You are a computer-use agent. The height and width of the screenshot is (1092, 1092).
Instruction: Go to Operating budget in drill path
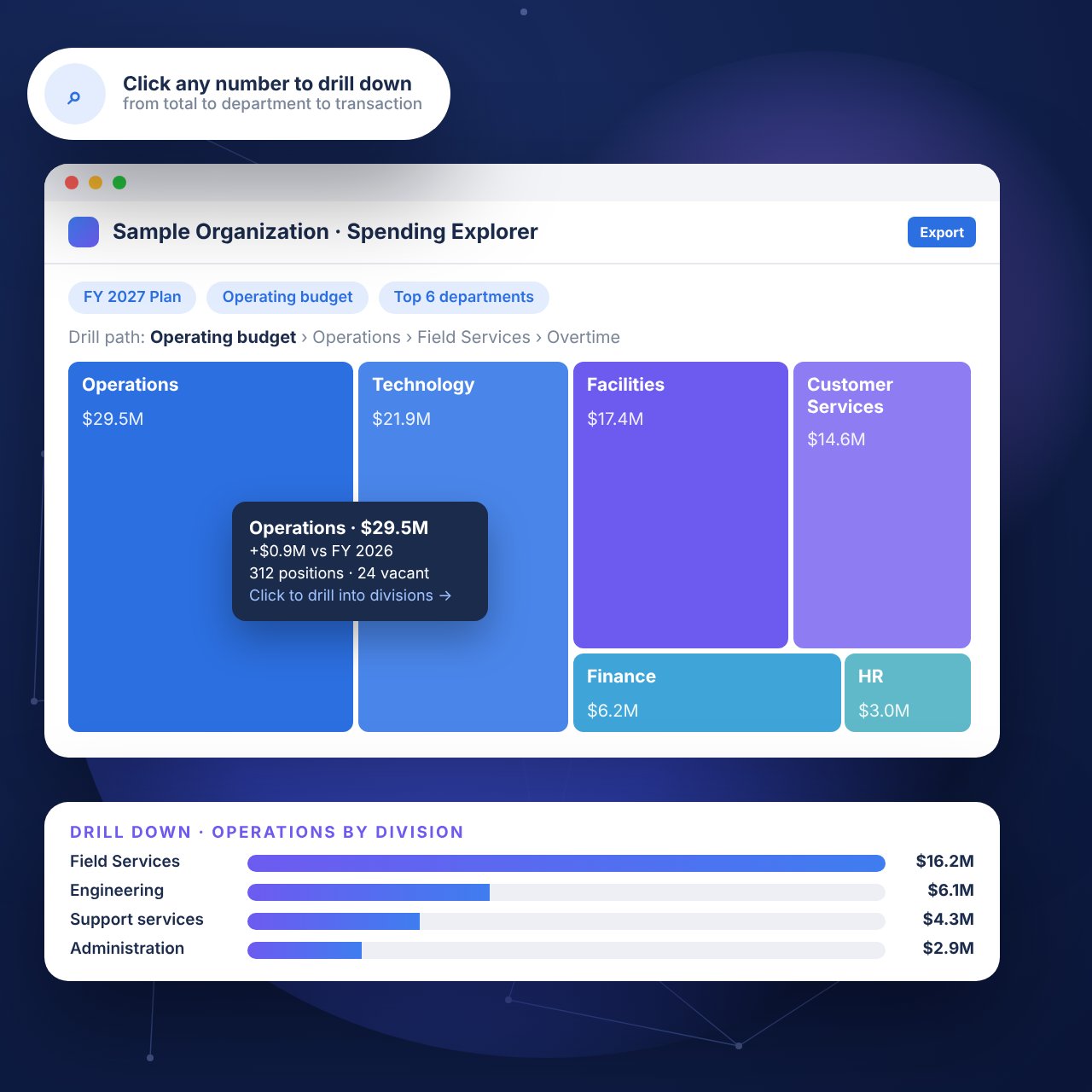pos(224,337)
